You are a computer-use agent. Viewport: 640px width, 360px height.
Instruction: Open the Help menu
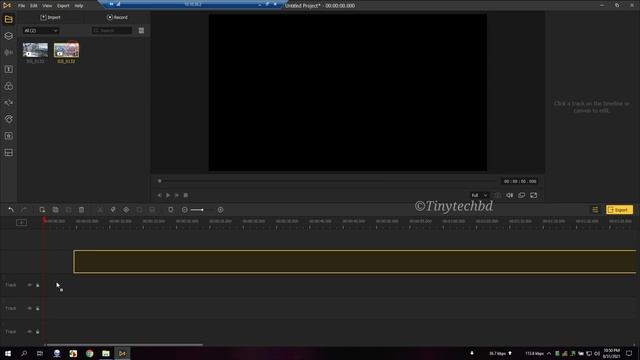pos(79,6)
